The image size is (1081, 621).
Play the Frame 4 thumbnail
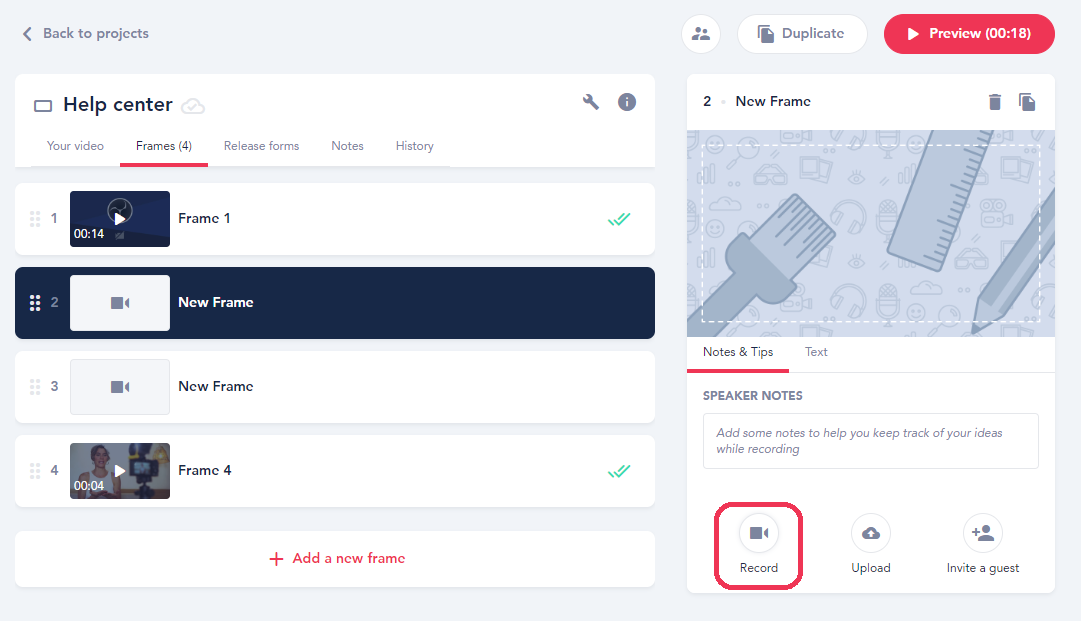click(x=120, y=471)
